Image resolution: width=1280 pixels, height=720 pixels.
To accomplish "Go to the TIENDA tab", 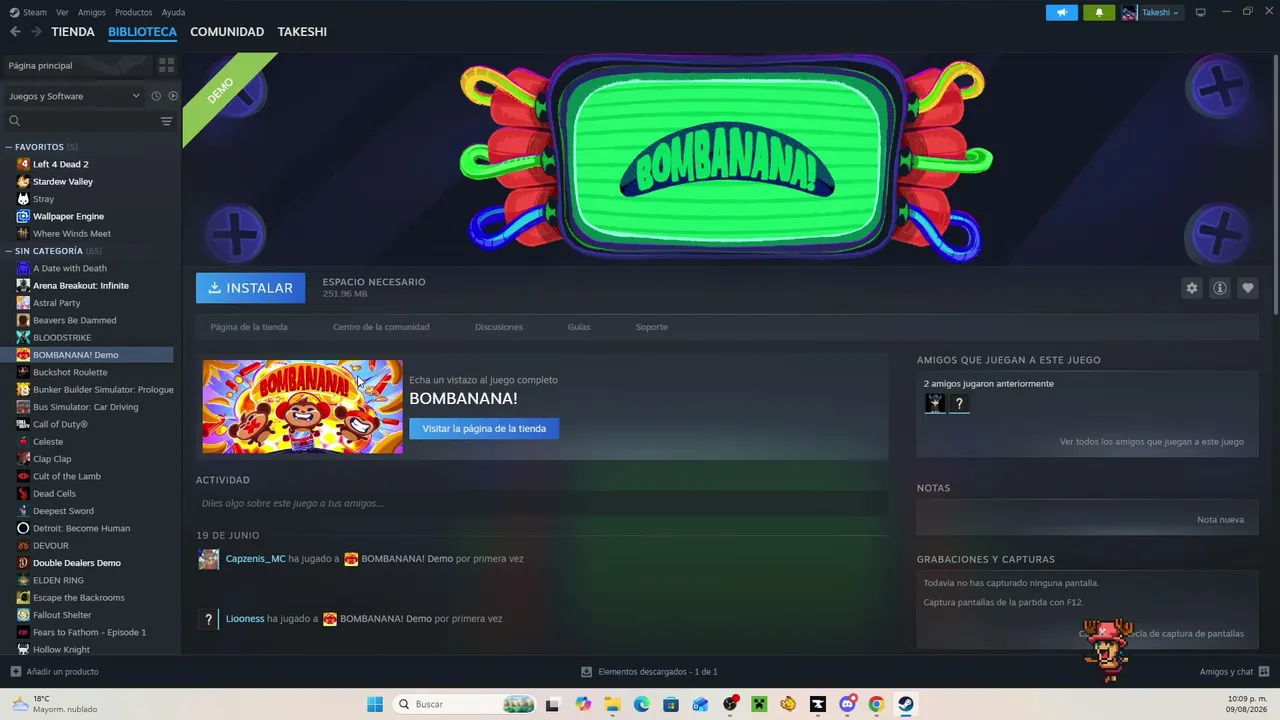I will [x=73, y=32].
